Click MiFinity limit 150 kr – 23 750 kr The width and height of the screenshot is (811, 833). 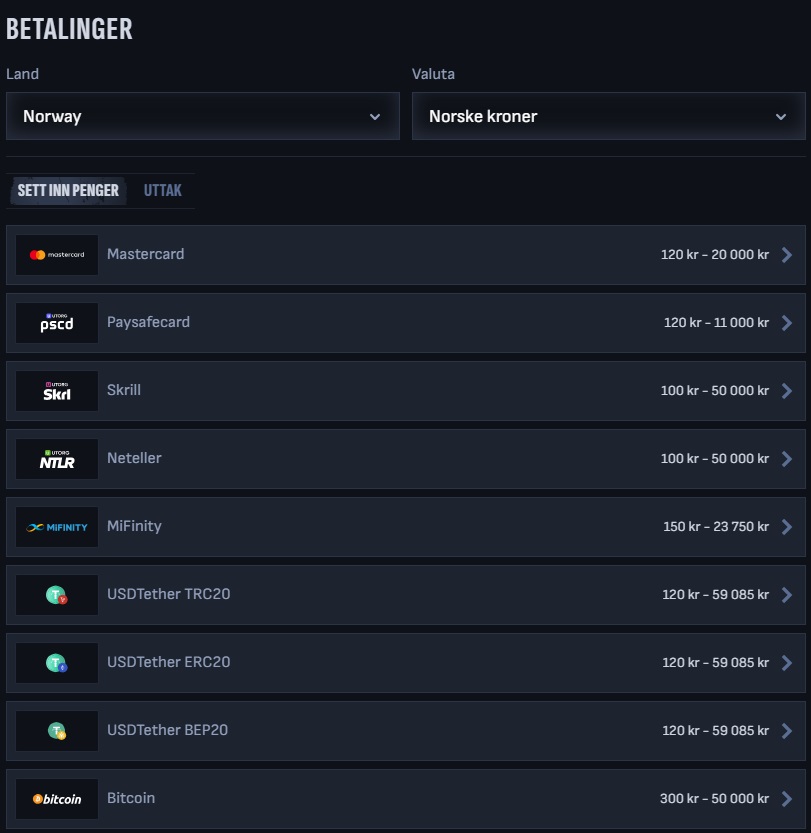(x=716, y=527)
